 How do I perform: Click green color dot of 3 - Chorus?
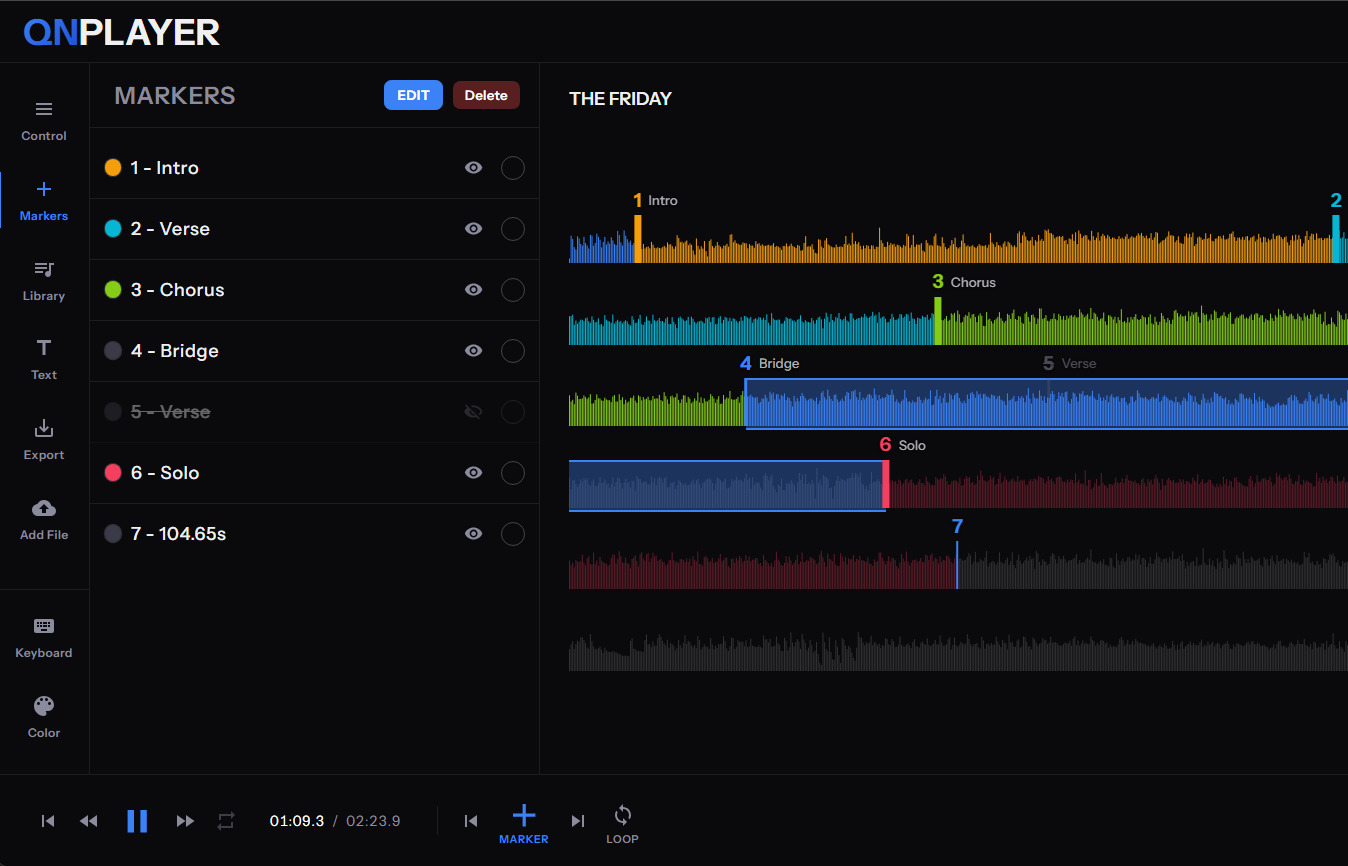point(113,290)
